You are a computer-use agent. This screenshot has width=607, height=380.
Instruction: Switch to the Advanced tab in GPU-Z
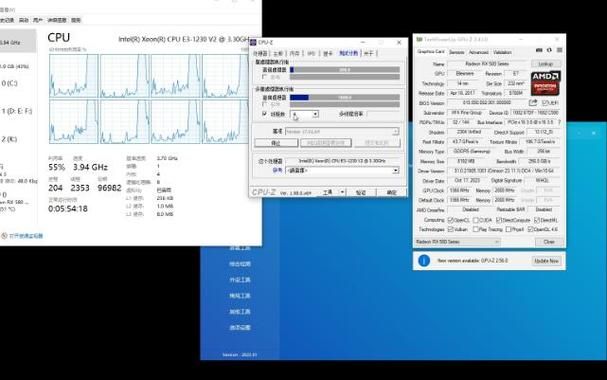(478, 52)
